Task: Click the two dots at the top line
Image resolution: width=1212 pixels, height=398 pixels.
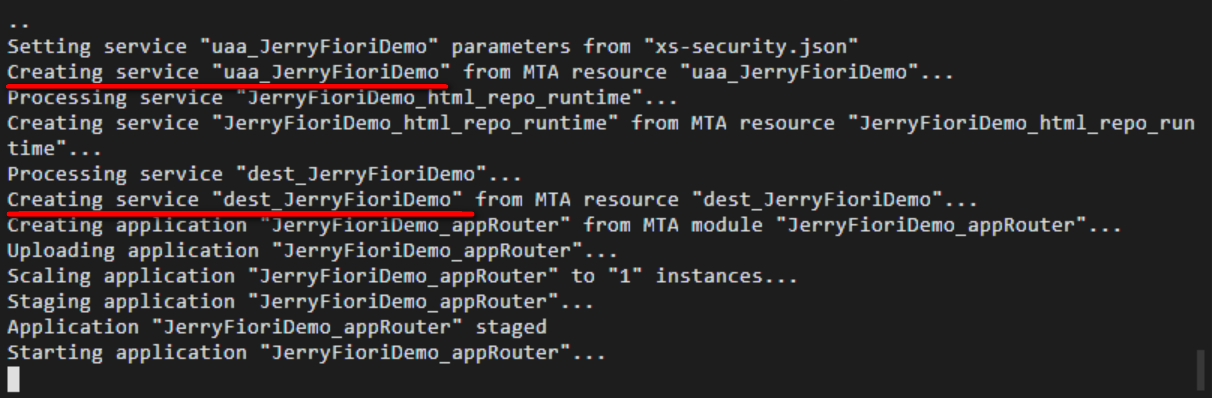Action: (18, 22)
